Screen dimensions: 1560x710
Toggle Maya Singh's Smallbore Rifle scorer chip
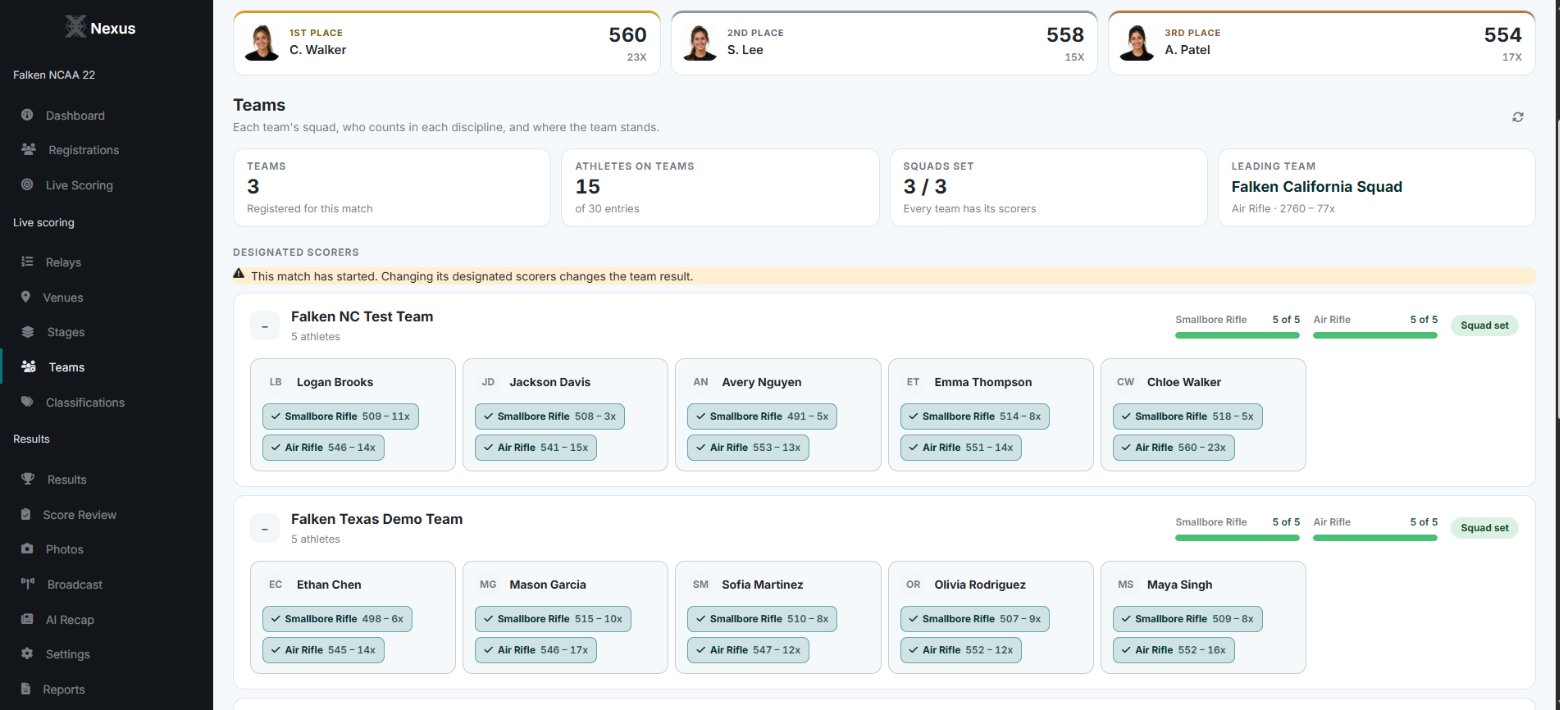click(x=1188, y=618)
